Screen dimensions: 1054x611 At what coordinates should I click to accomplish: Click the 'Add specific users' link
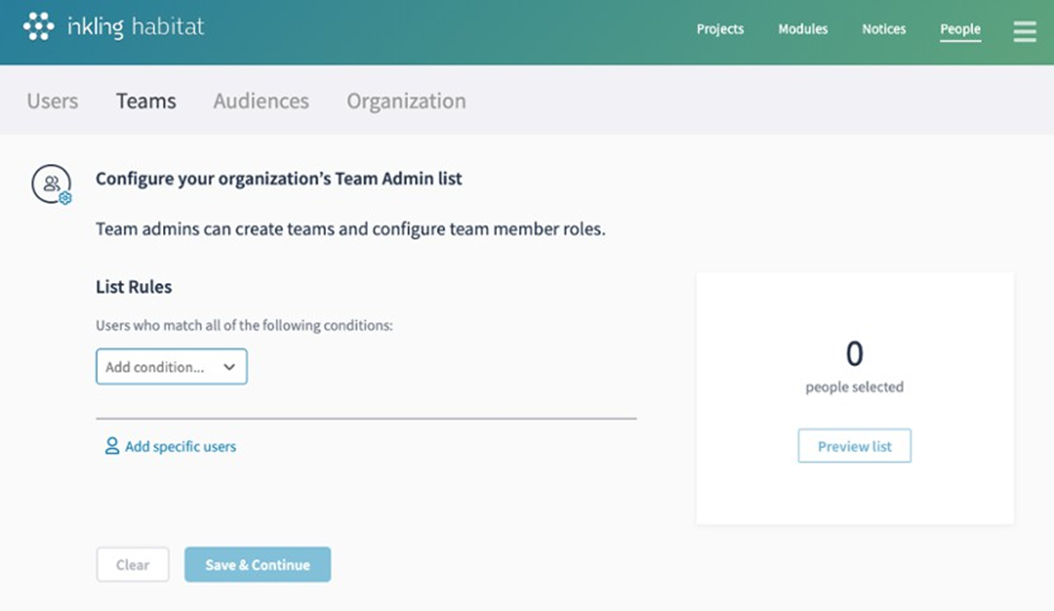pos(180,447)
